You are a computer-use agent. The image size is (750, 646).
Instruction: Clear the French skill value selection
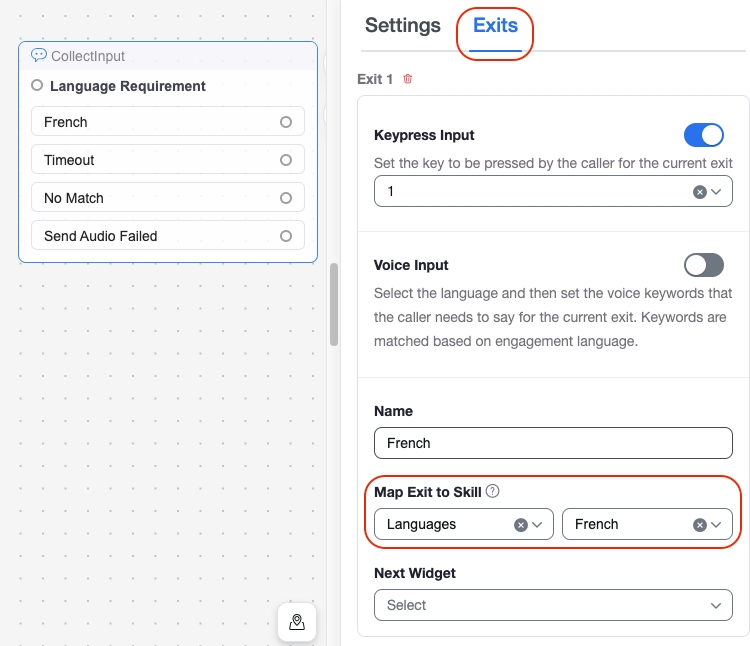(x=700, y=524)
